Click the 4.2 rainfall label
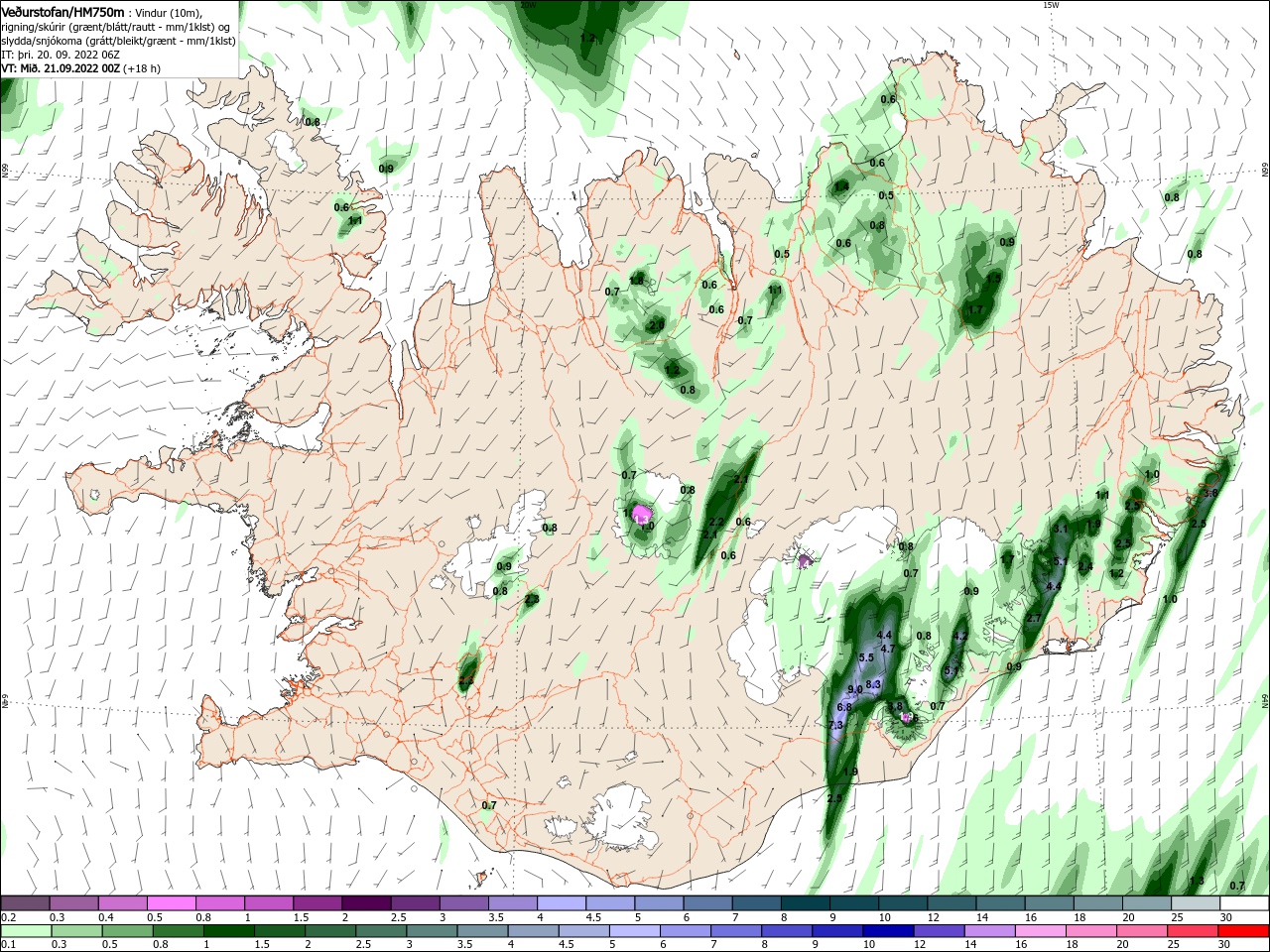The image size is (1270, 952). (x=959, y=636)
